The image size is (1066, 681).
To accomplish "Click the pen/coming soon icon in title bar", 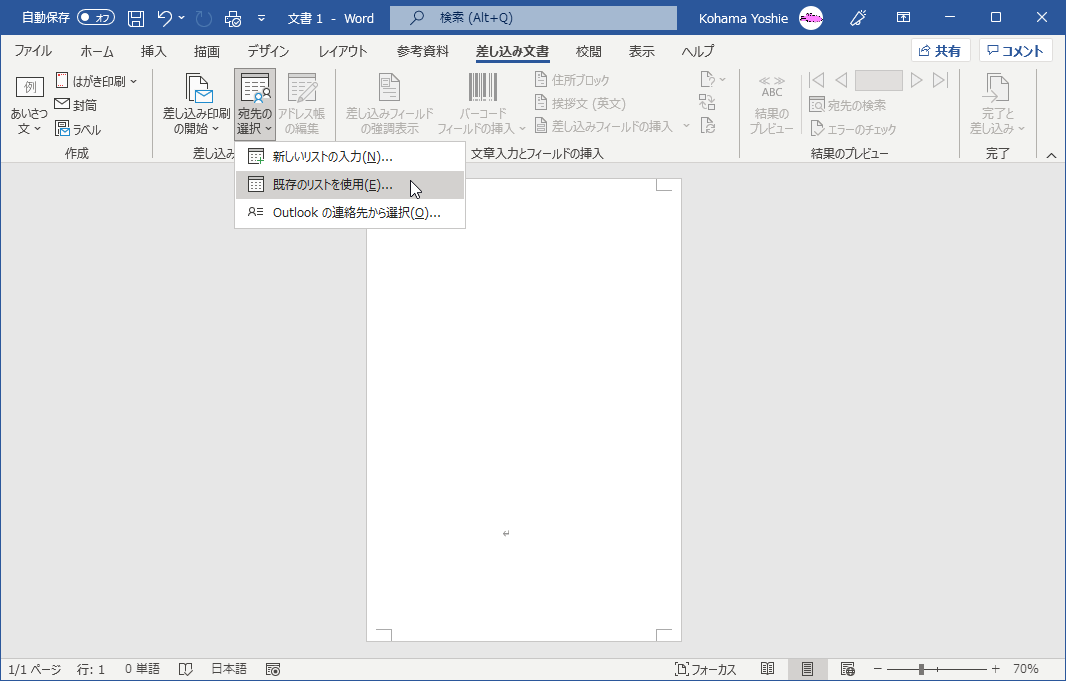I will coord(858,18).
